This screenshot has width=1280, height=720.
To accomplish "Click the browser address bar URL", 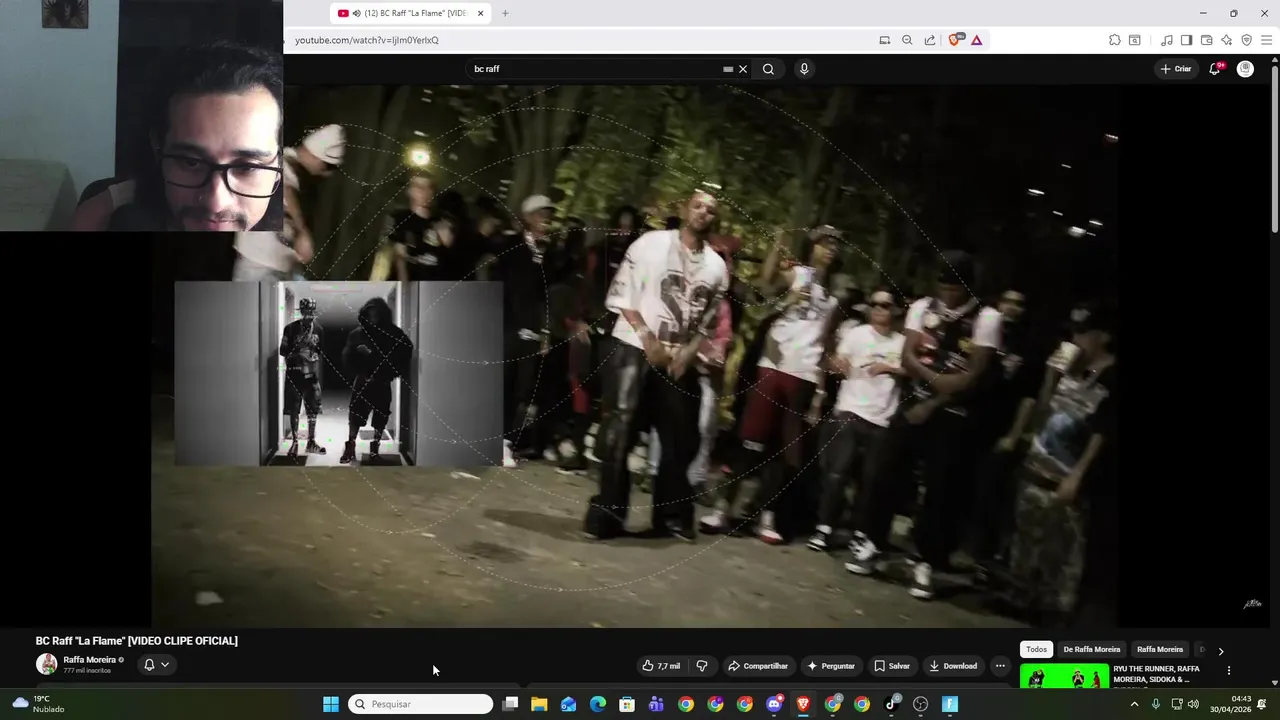I will tap(367, 40).
